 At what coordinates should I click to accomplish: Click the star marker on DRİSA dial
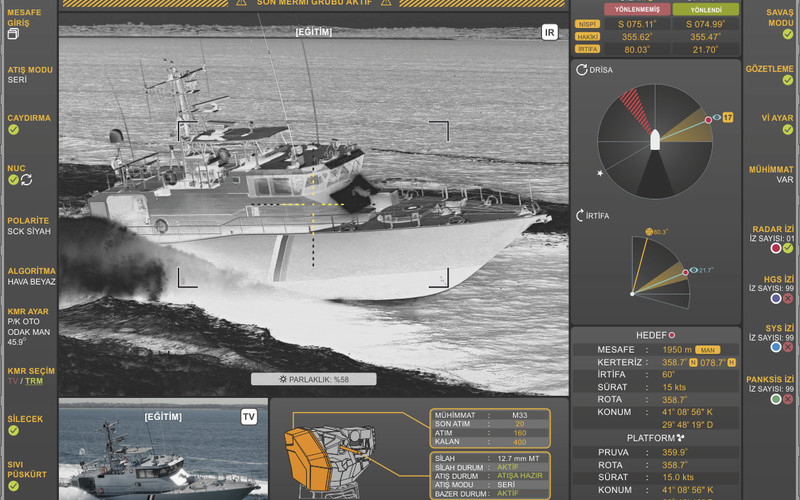pos(600,173)
